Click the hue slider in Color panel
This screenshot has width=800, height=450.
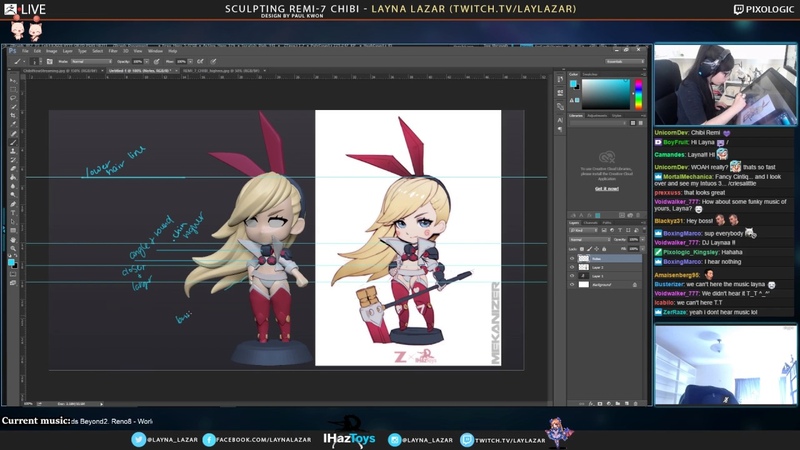[x=637, y=93]
